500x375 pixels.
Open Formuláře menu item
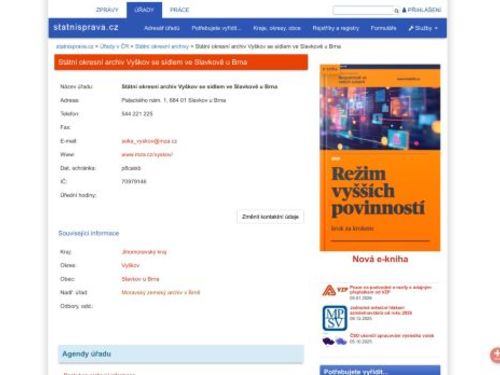[x=383, y=28]
